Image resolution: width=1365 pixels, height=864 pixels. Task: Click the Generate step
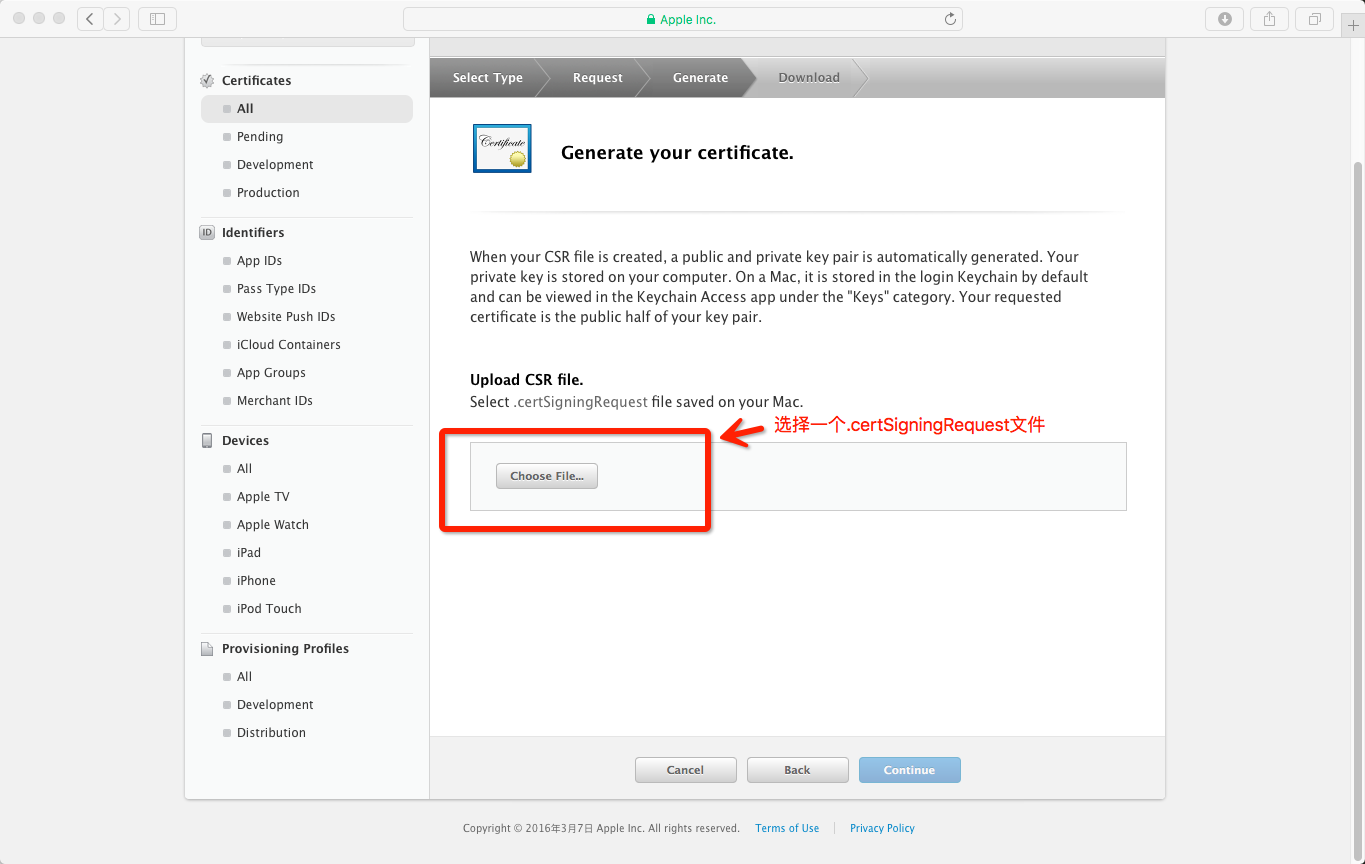coord(700,78)
